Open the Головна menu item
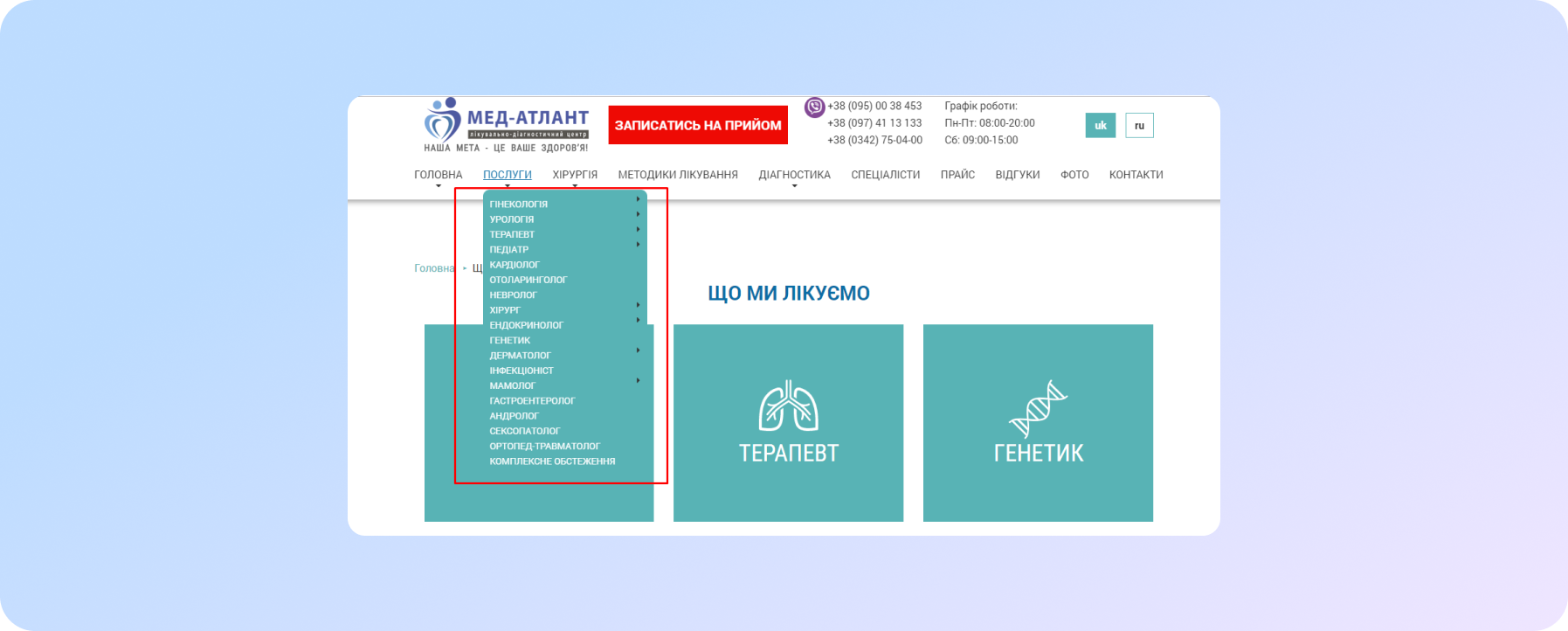Viewport: 1568px width, 631px height. tap(439, 175)
